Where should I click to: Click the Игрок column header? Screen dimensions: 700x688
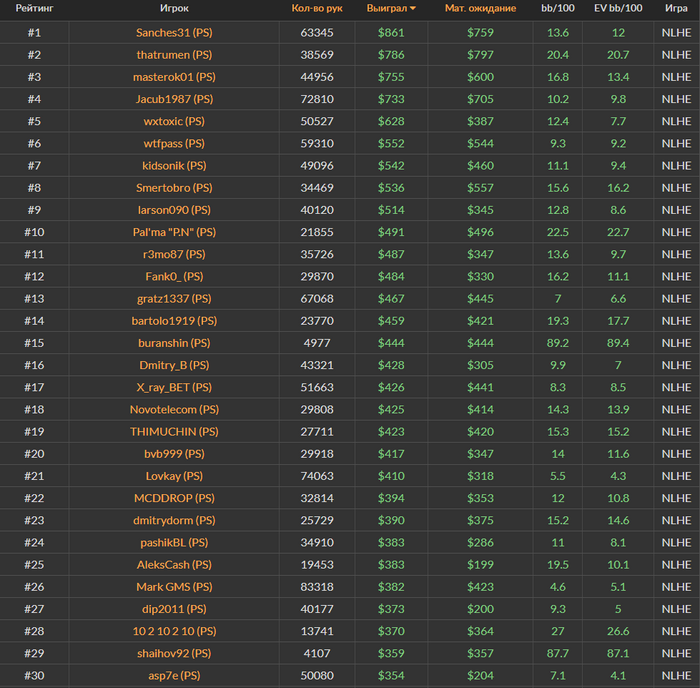[174, 8]
